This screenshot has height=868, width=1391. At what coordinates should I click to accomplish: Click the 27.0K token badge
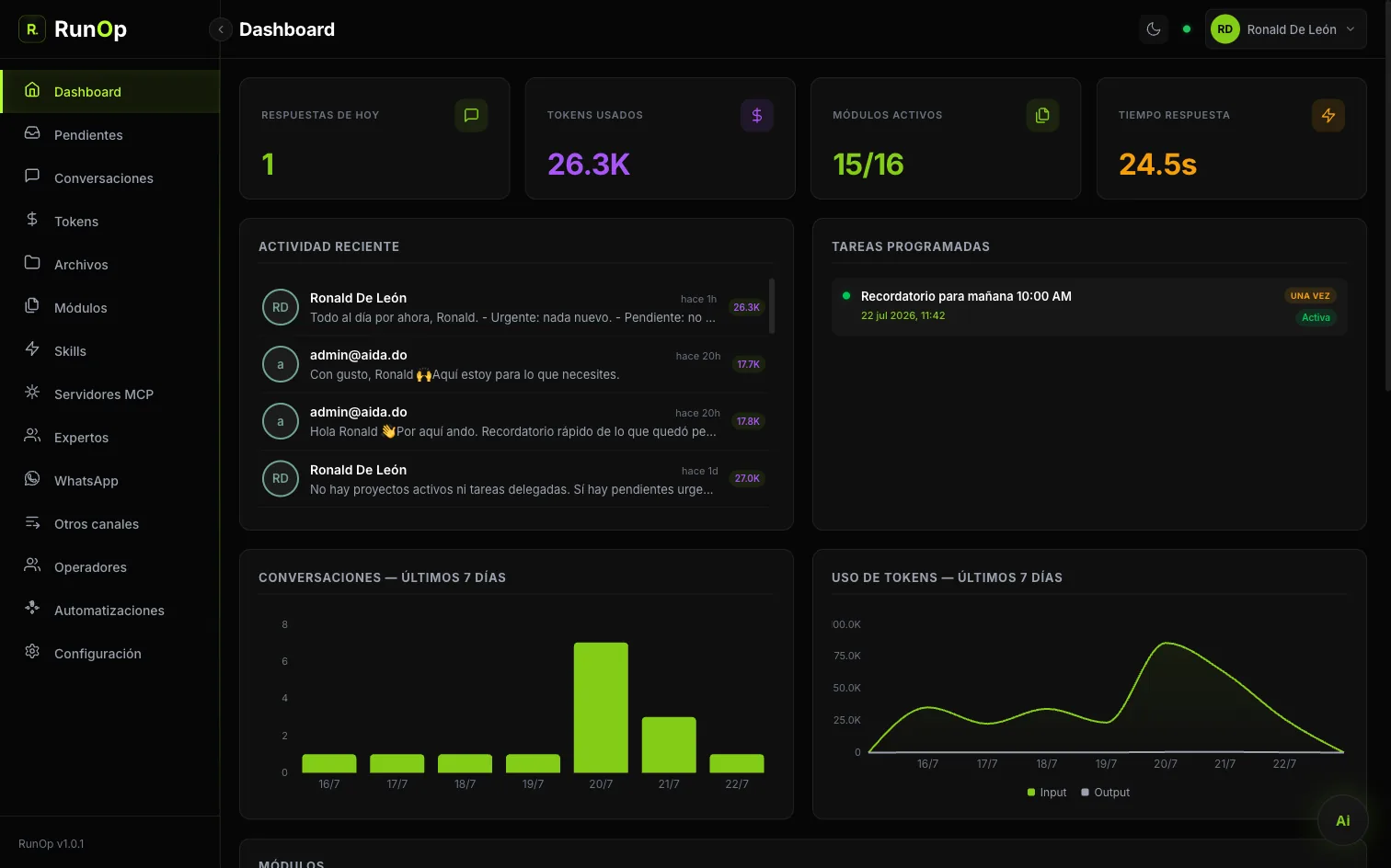(747, 478)
